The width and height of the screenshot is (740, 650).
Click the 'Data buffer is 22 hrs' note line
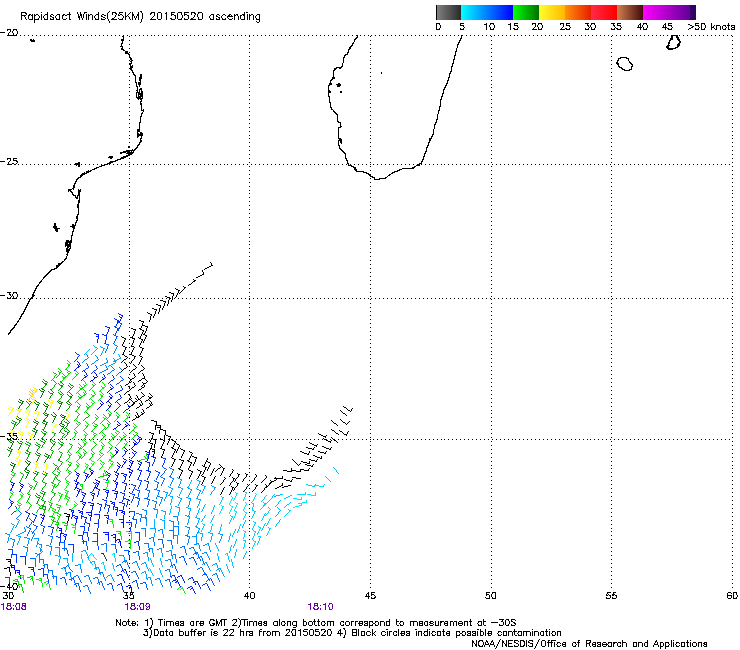[352, 633]
